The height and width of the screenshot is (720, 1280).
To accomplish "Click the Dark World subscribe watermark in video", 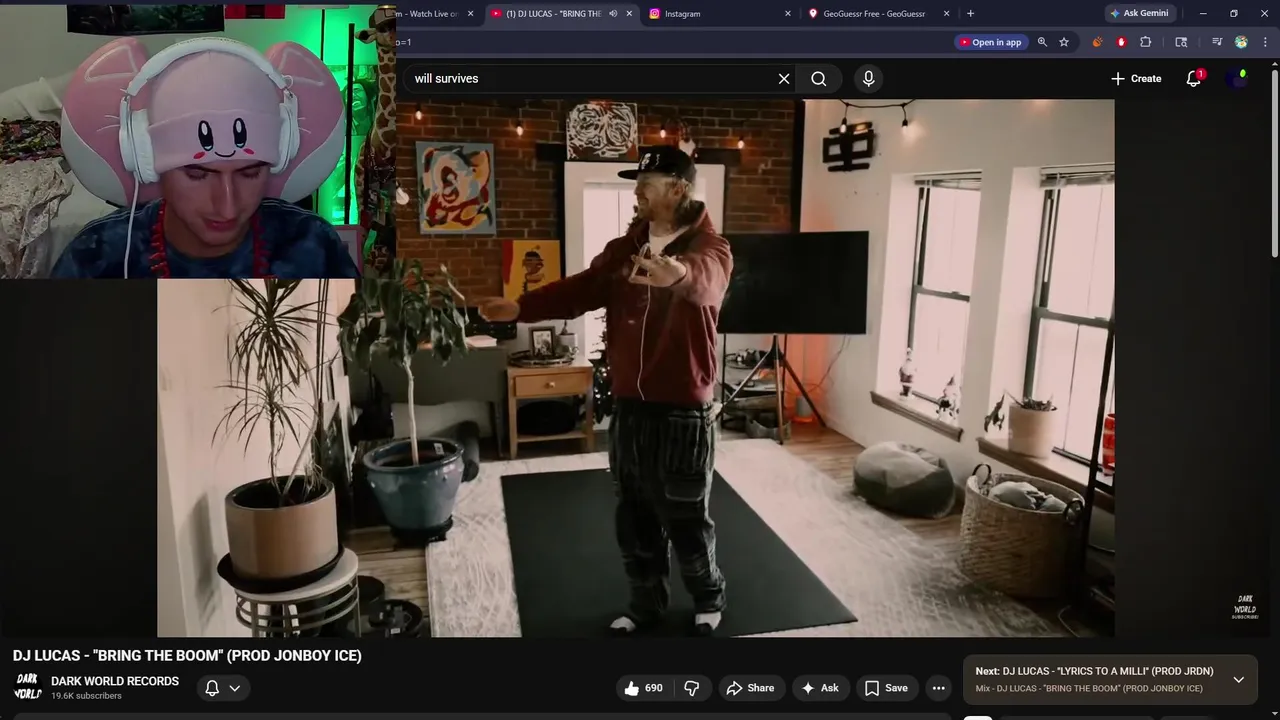I will point(1245,607).
